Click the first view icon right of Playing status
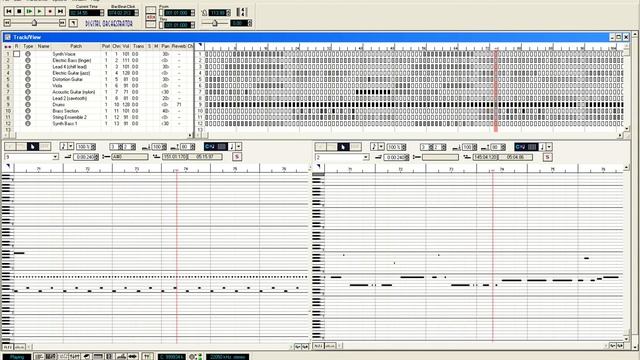 pyautogui.click(x=39, y=357)
